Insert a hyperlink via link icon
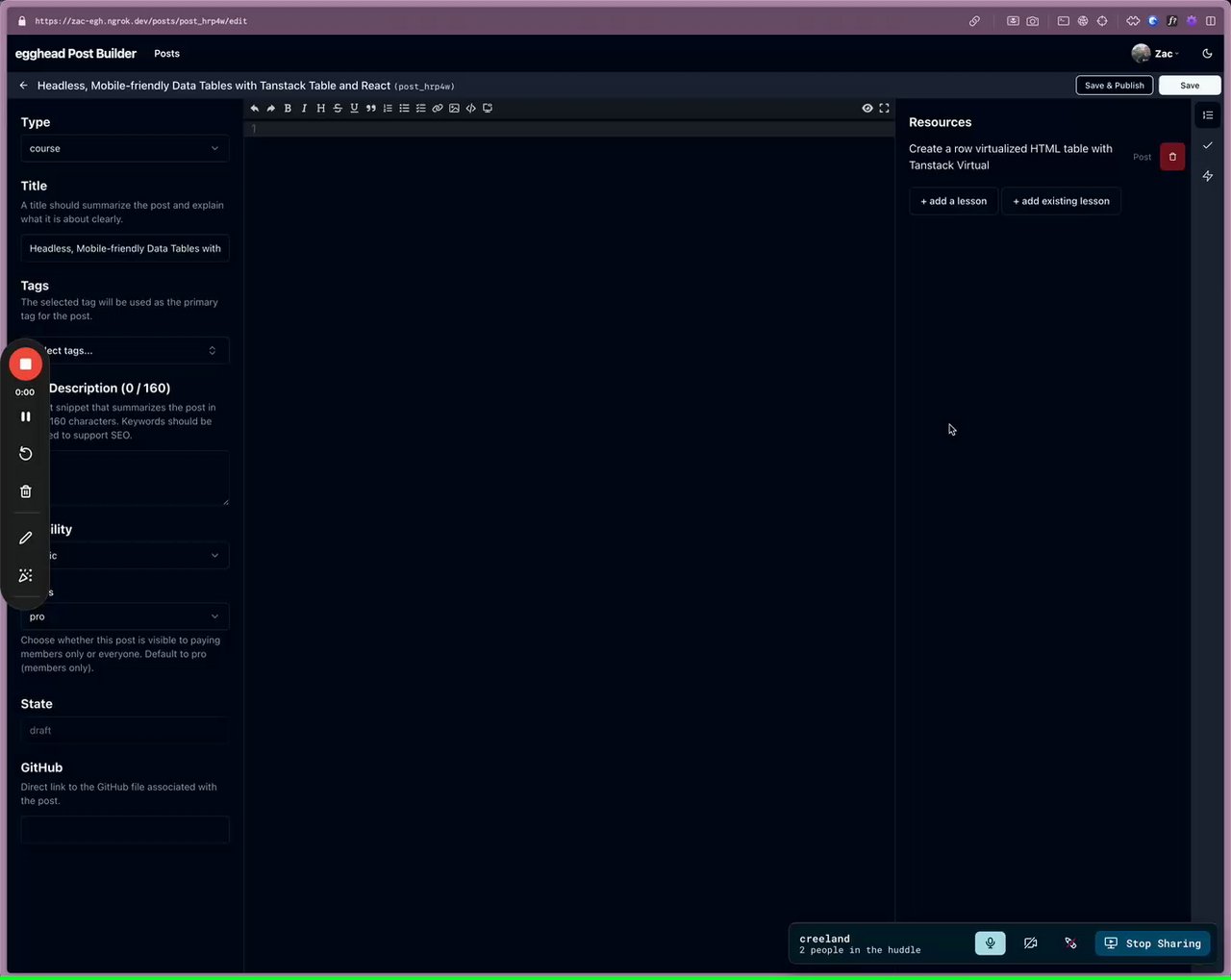The height and width of the screenshot is (980, 1231). click(438, 109)
